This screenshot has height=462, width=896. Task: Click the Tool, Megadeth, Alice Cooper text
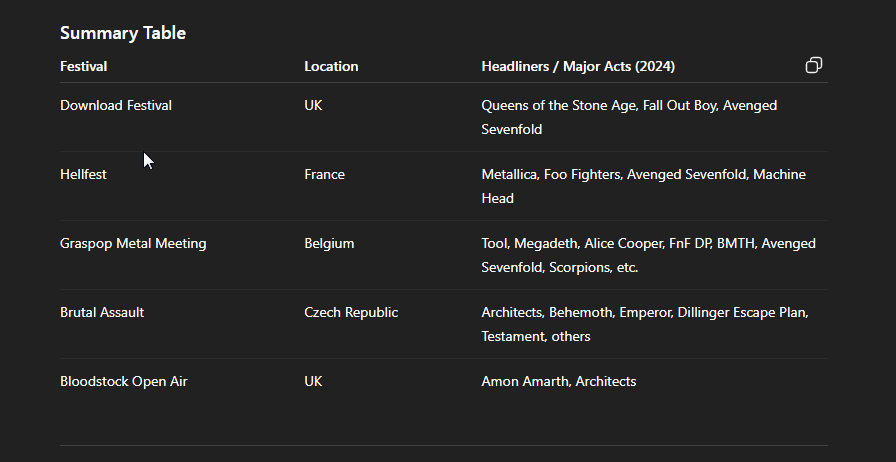coord(649,256)
